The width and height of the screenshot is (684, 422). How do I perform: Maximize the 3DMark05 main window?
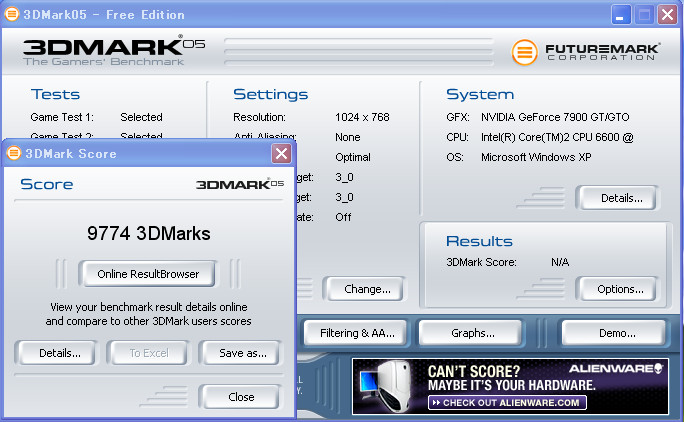click(645, 15)
